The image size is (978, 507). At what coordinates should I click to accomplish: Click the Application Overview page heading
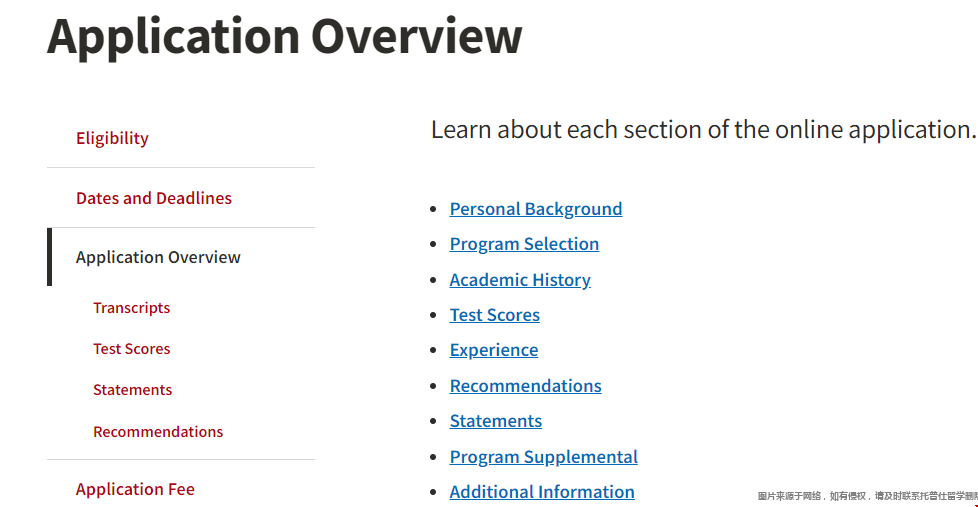click(x=284, y=35)
